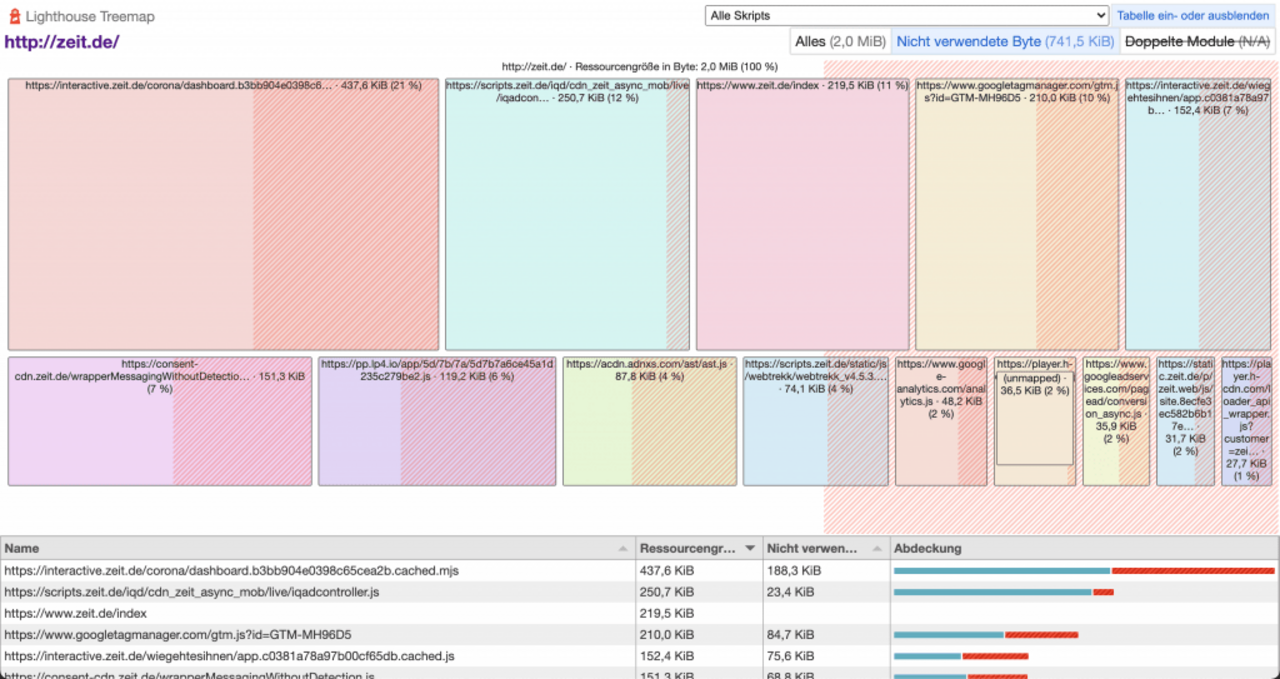This screenshot has height=679, width=1280.
Task: Select the Alles view mode
Action: (x=839, y=42)
